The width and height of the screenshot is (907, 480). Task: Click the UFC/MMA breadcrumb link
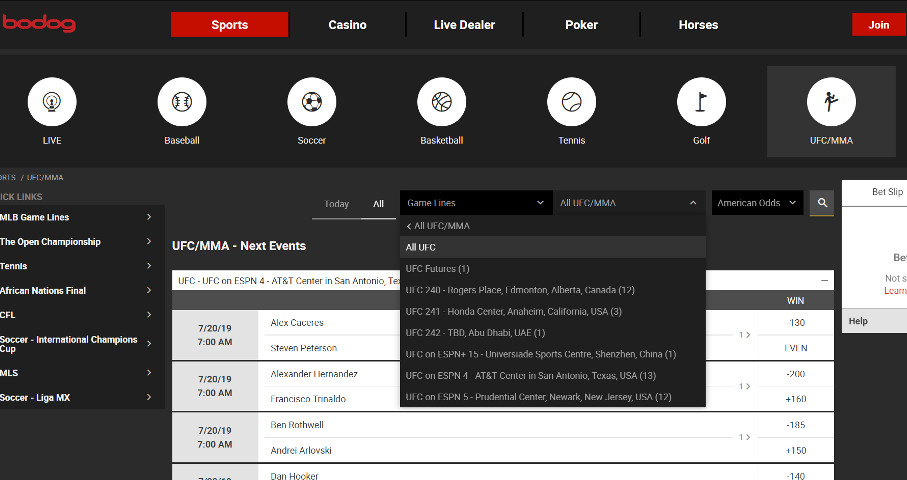45,178
